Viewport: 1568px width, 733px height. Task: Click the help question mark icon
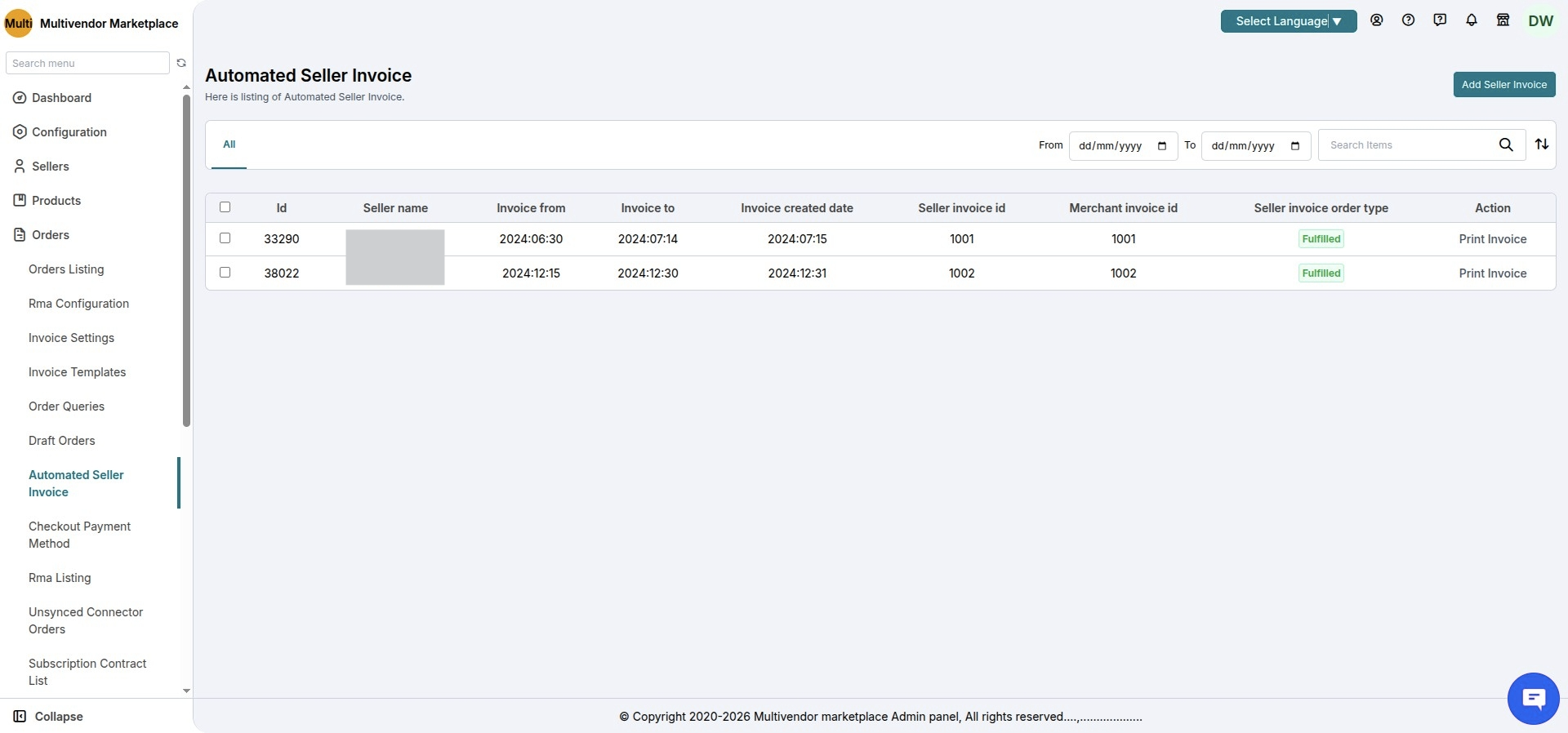pos(1409,20)
